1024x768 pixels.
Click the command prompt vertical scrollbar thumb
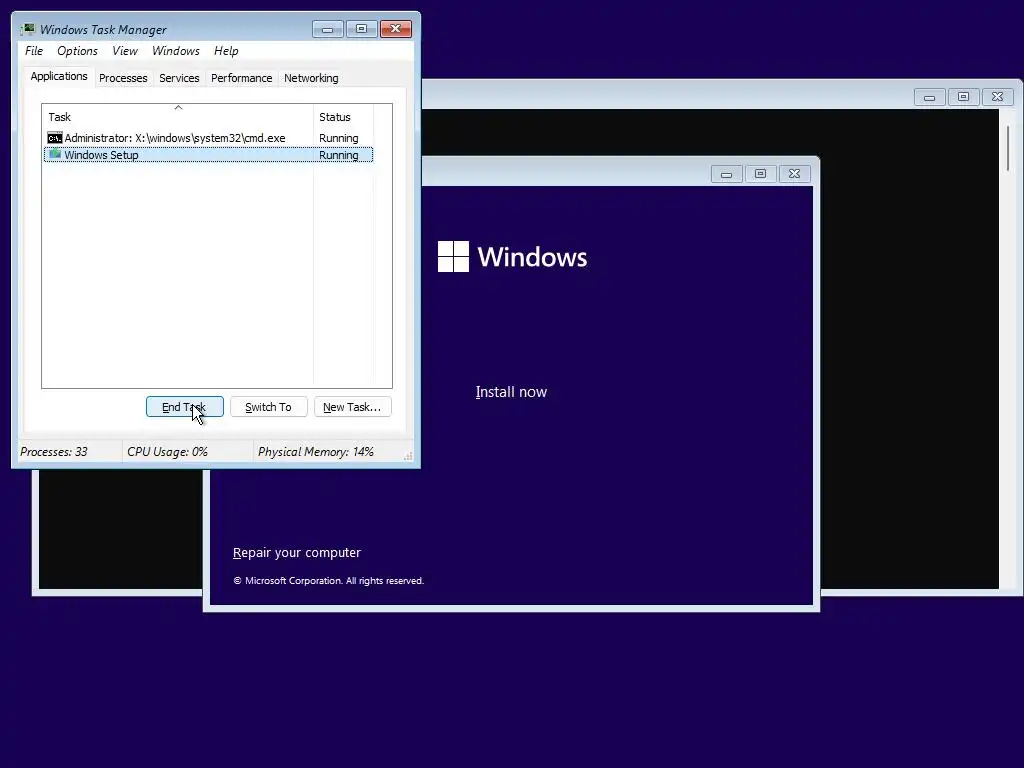click(x=1008, y=149)
